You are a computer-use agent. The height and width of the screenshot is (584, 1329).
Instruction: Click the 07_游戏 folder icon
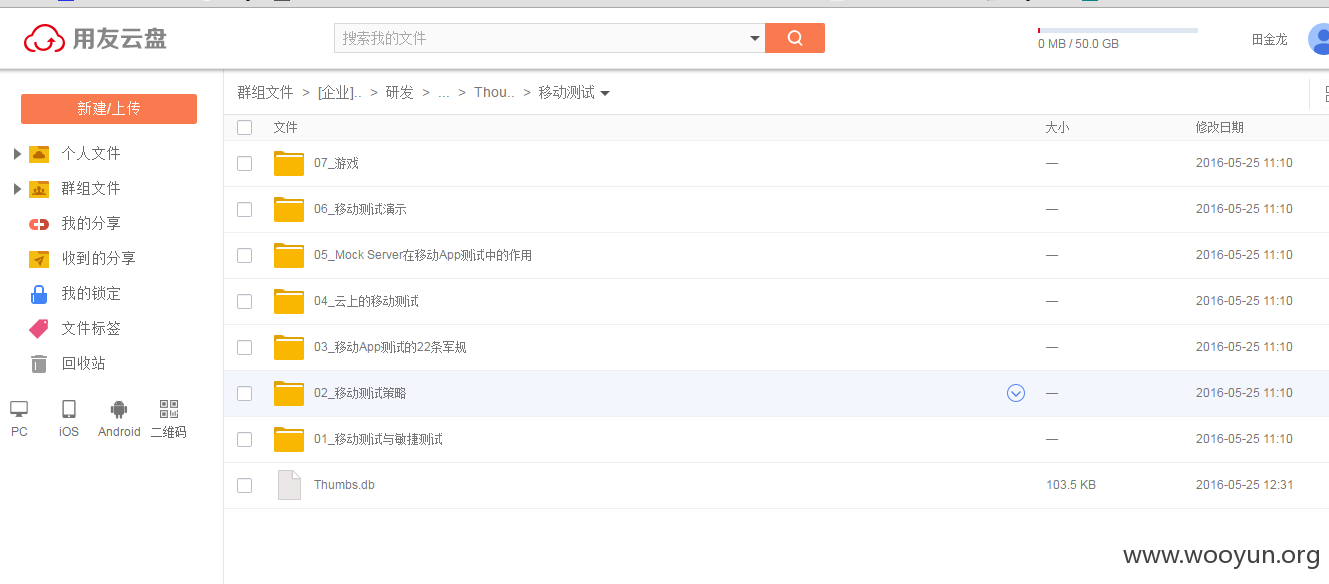click(x=289, y=163)
